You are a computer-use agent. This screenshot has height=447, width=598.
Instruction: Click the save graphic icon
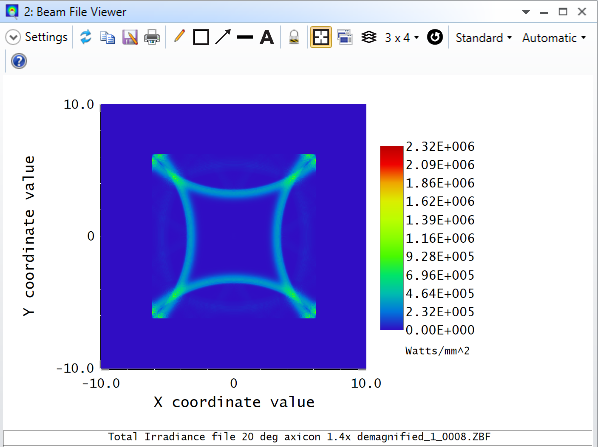(130, 37)
